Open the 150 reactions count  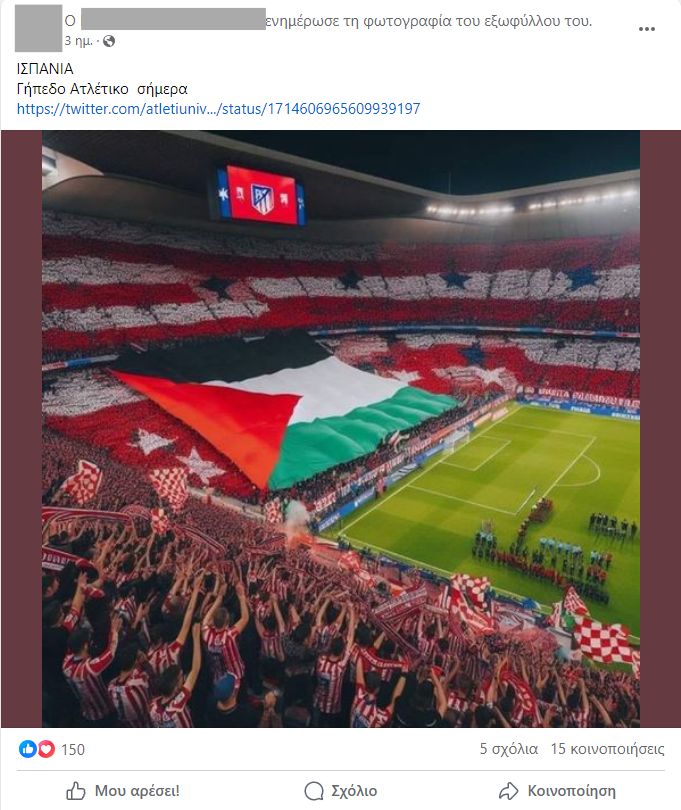pyautogui.click(x=73, y=750)
